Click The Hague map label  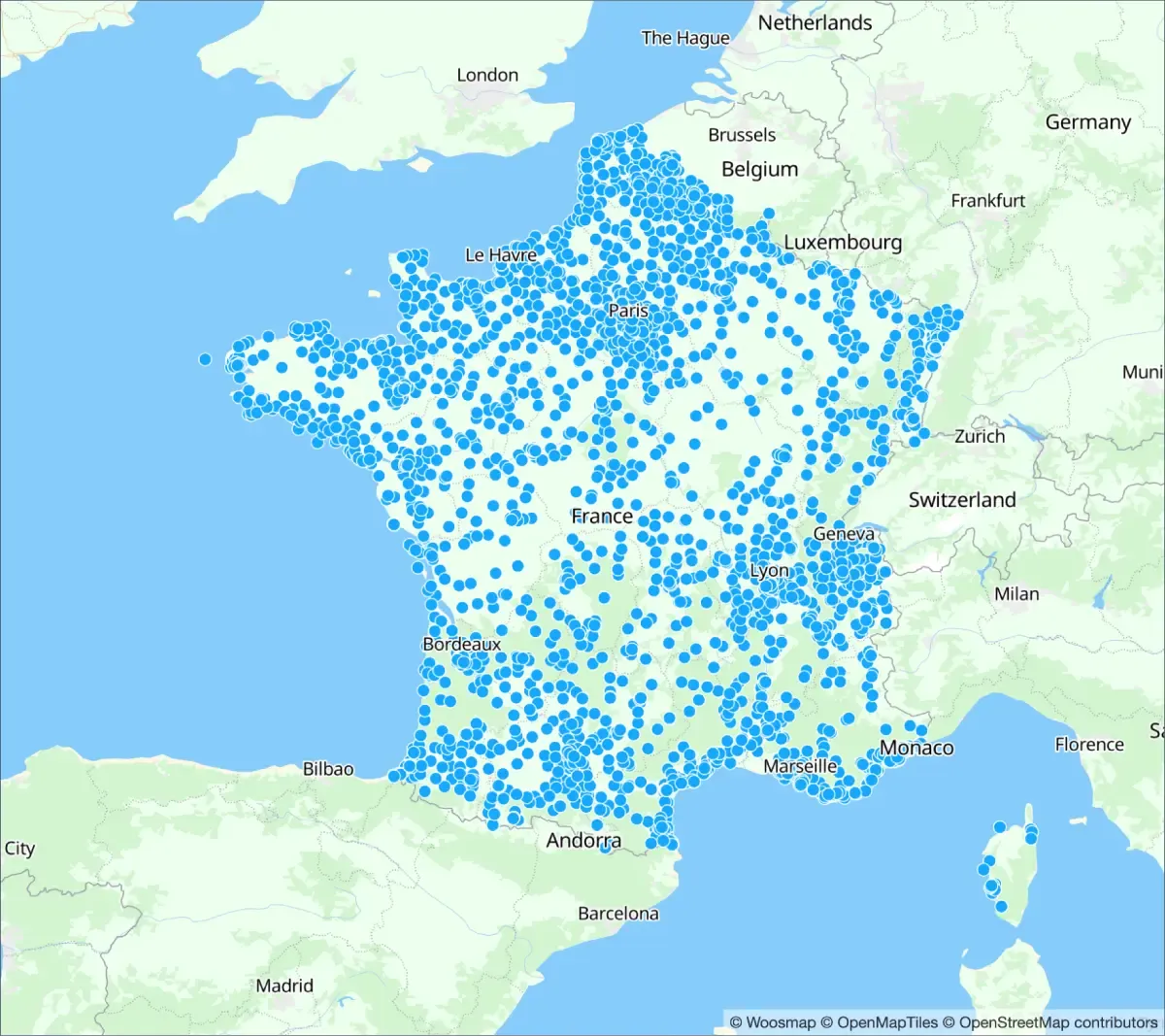(685, 38)
